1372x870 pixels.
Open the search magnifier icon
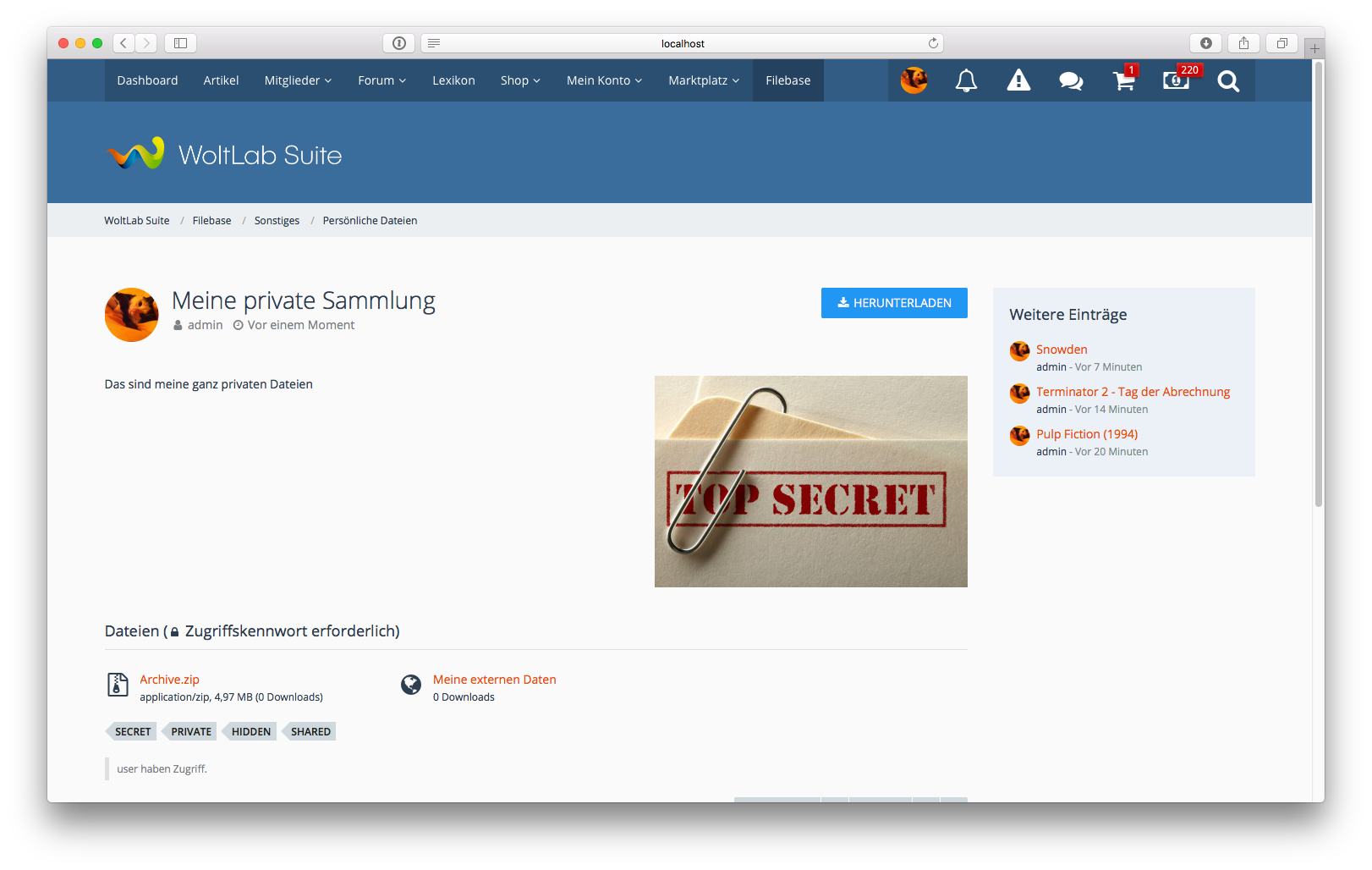click(x=1228, y=80)
